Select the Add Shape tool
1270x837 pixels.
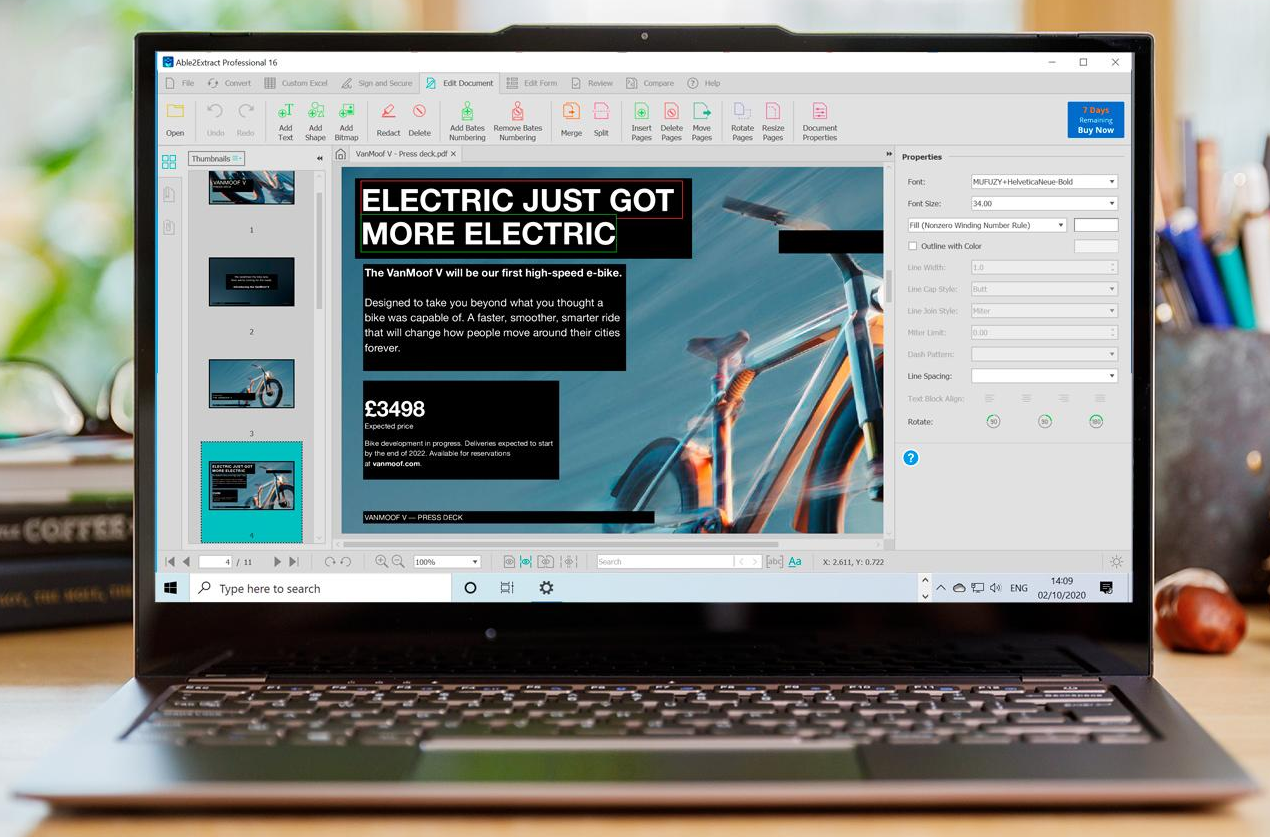tap(316, 121)
